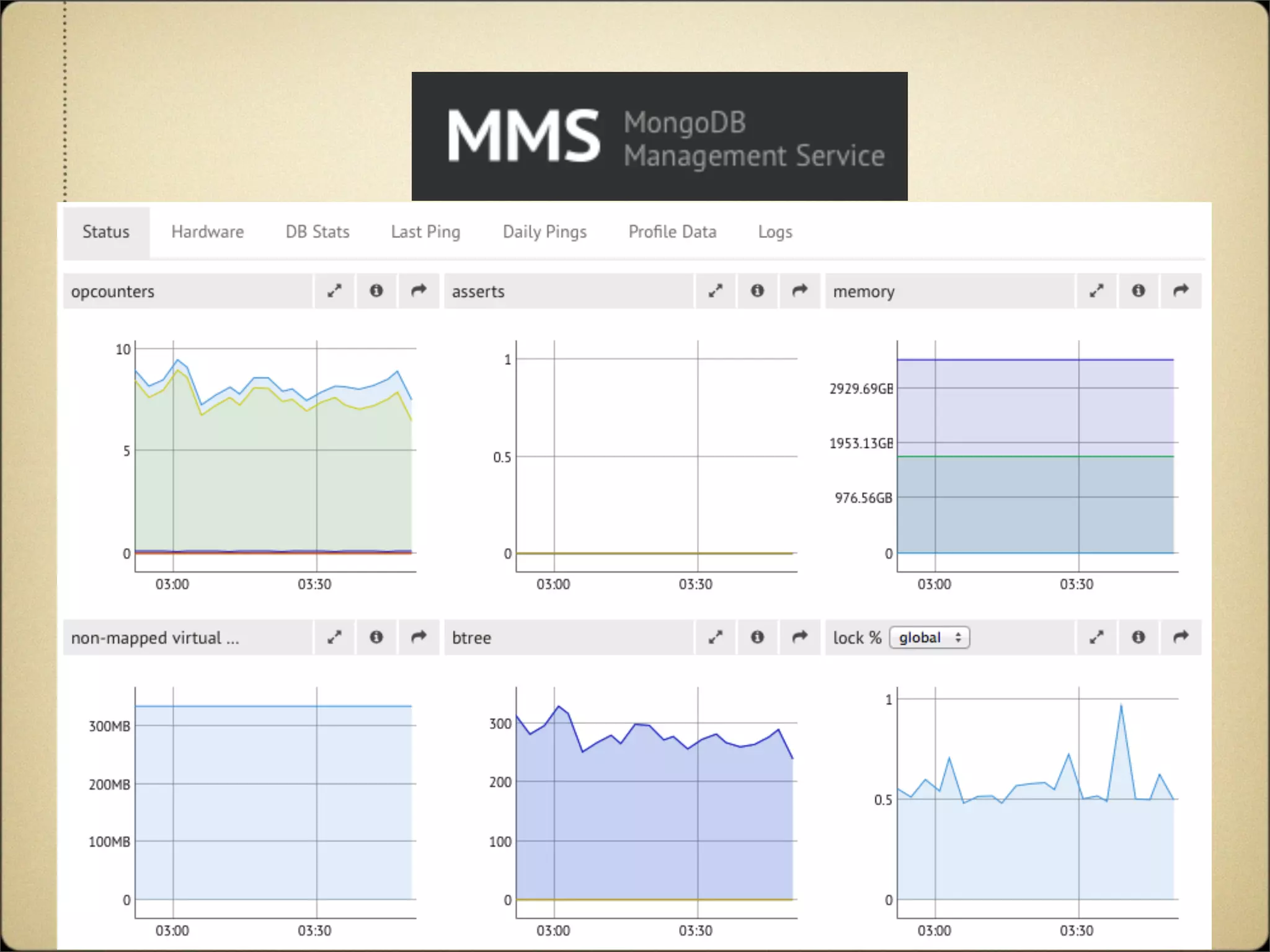Click the MMS MongoDB Management Service logo
The image size is (1270, 952).
659,136
